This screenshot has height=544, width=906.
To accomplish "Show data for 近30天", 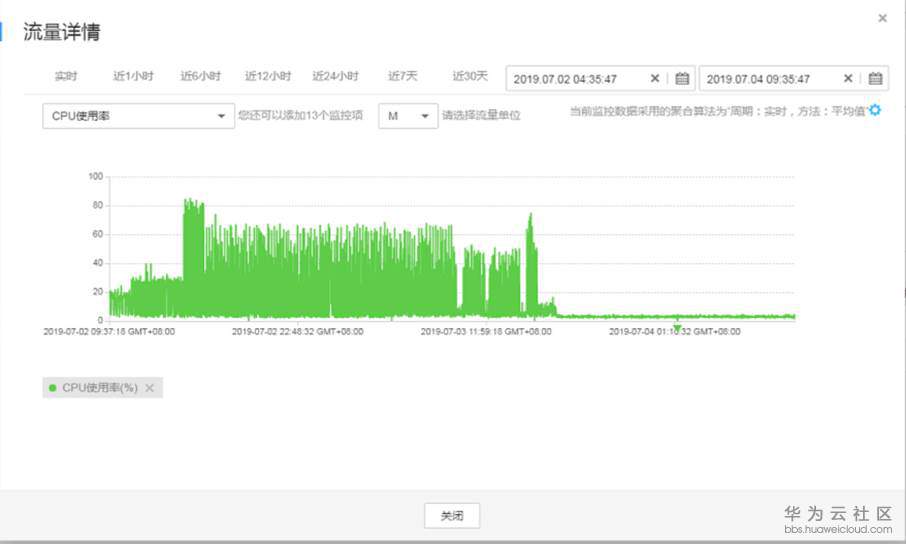I will (x=470, y=76).
